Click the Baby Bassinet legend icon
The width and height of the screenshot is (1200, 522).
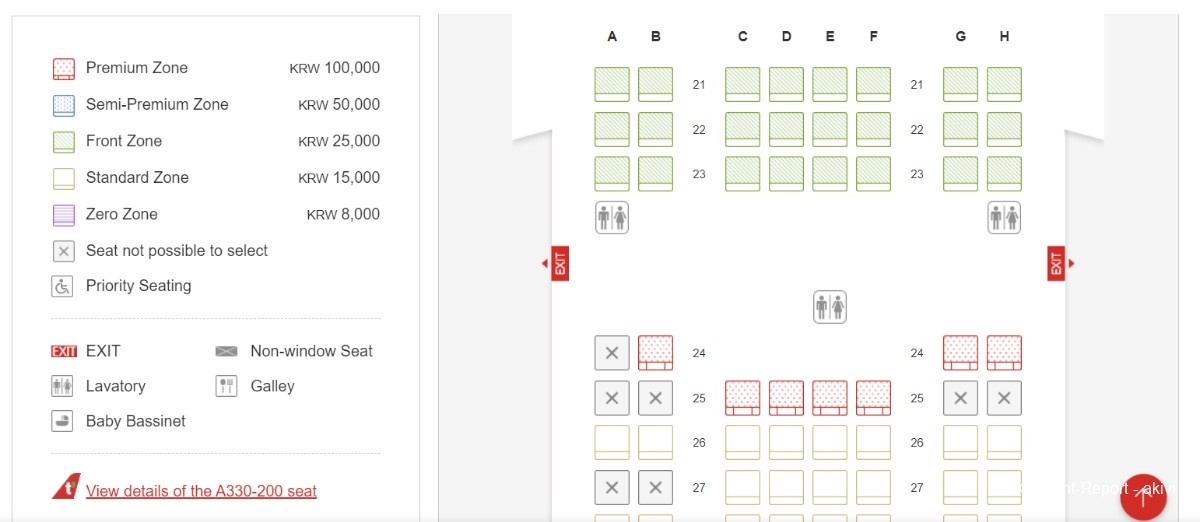(63, 421)
